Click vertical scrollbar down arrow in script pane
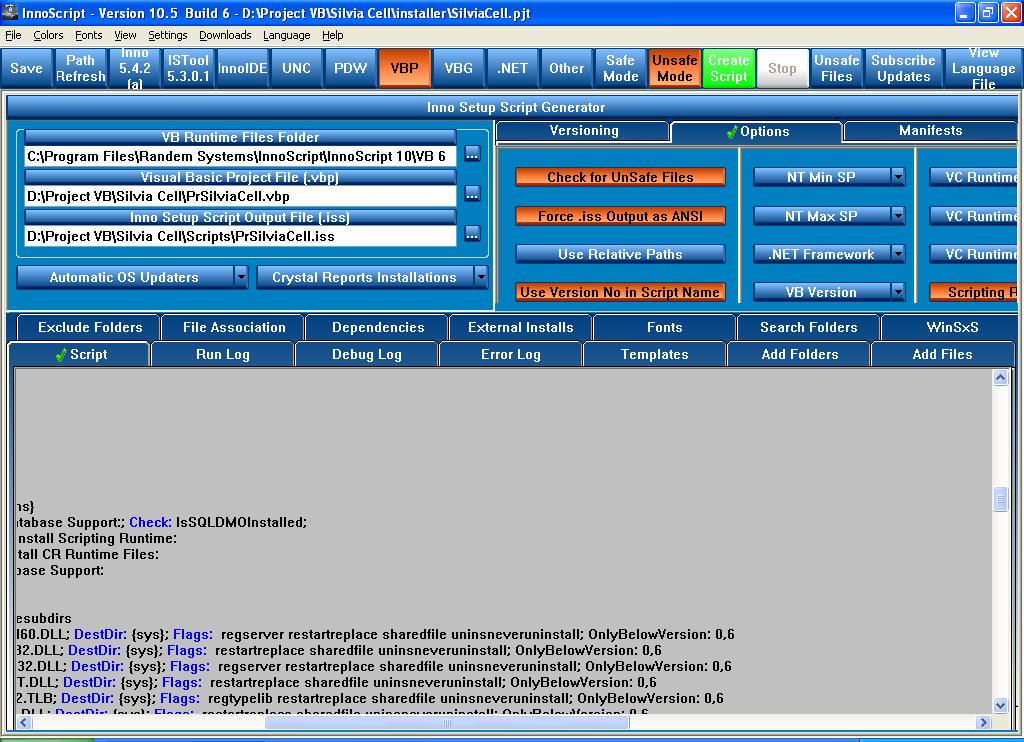The image size is (1024, 742). click(1000, 705)
